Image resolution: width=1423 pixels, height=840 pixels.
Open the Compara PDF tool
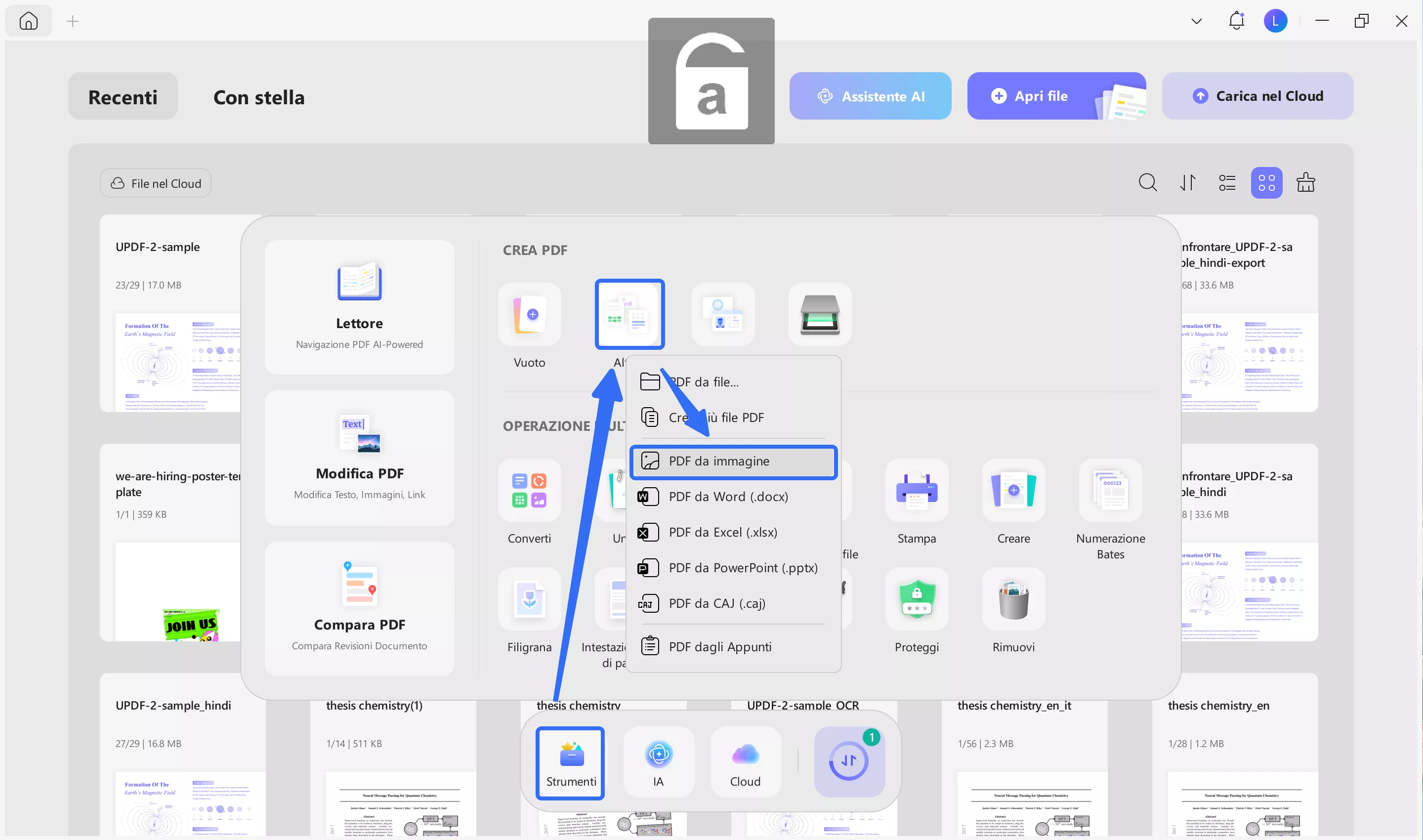(359, 607)
